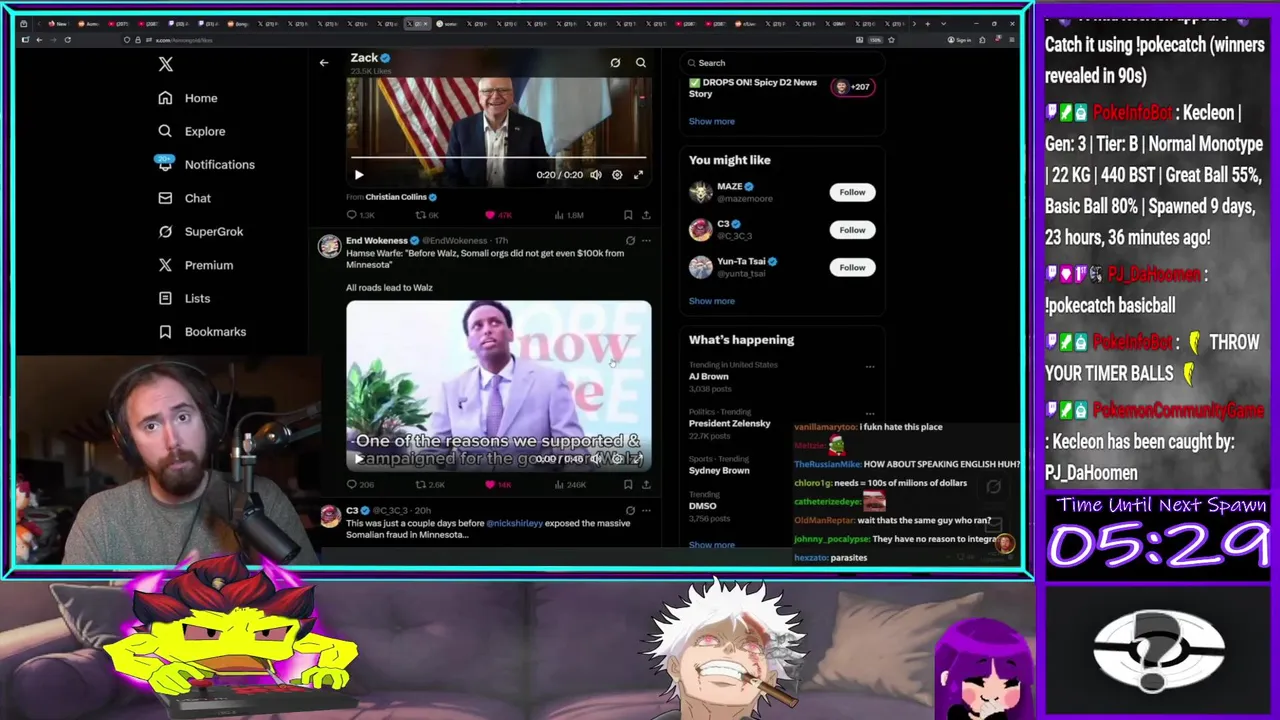Screen dimensions: 1280x720
Task: Open Bookmarks in X sidebar
Action: 202,332
